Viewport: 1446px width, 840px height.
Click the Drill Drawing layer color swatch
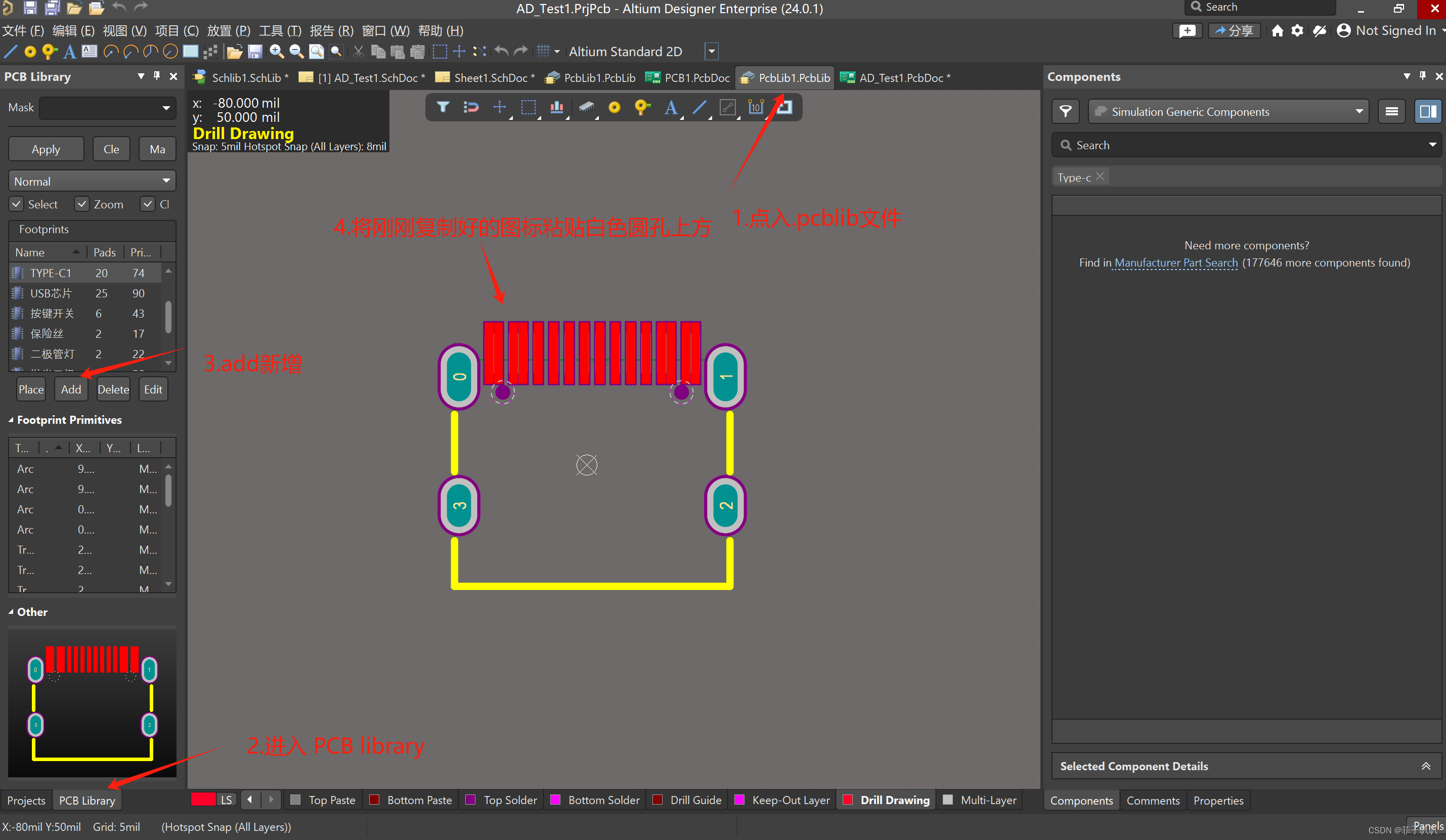coord(848,800)
